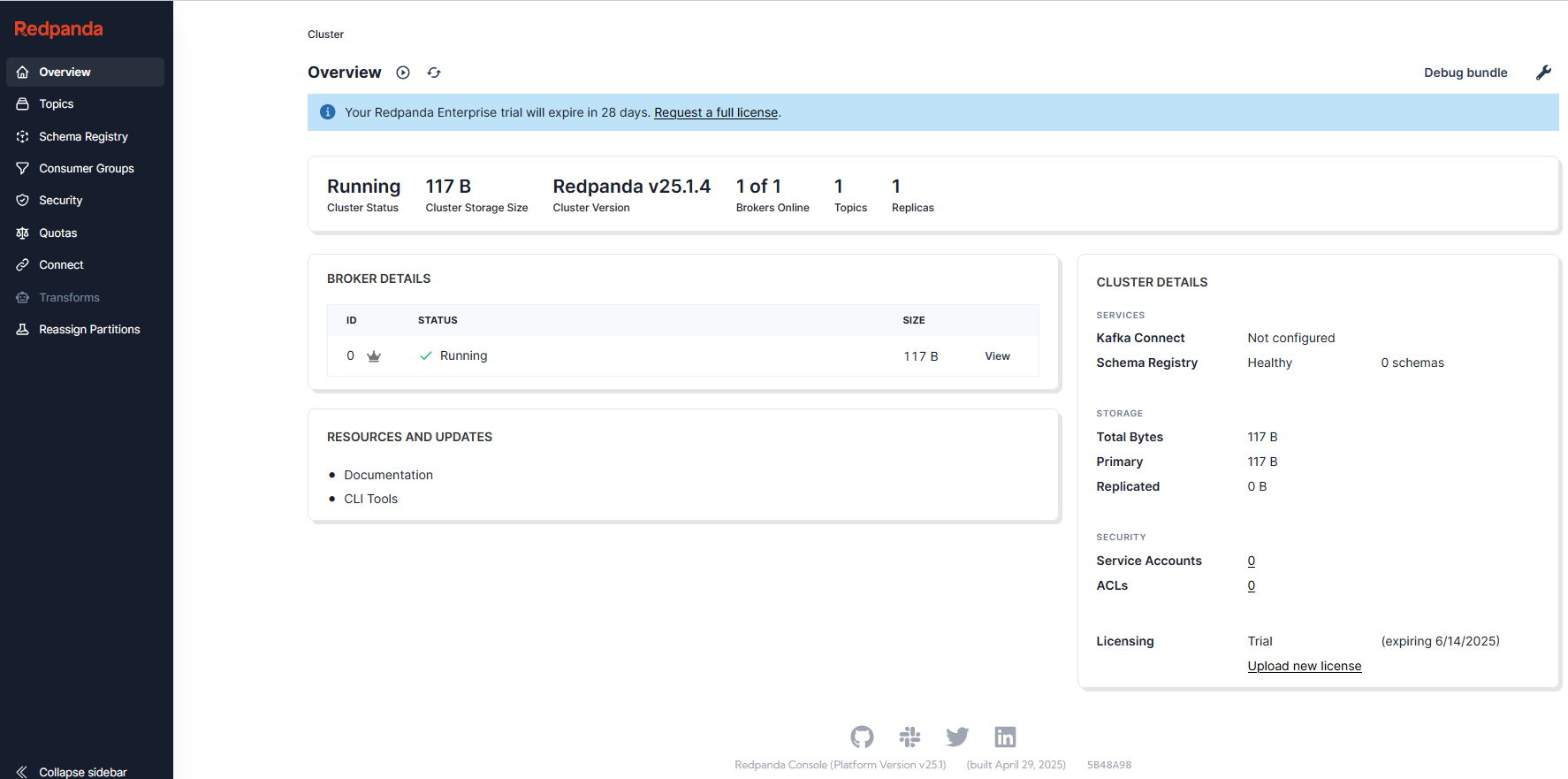Open the Twitter icon in footer

tap(957, 737)
